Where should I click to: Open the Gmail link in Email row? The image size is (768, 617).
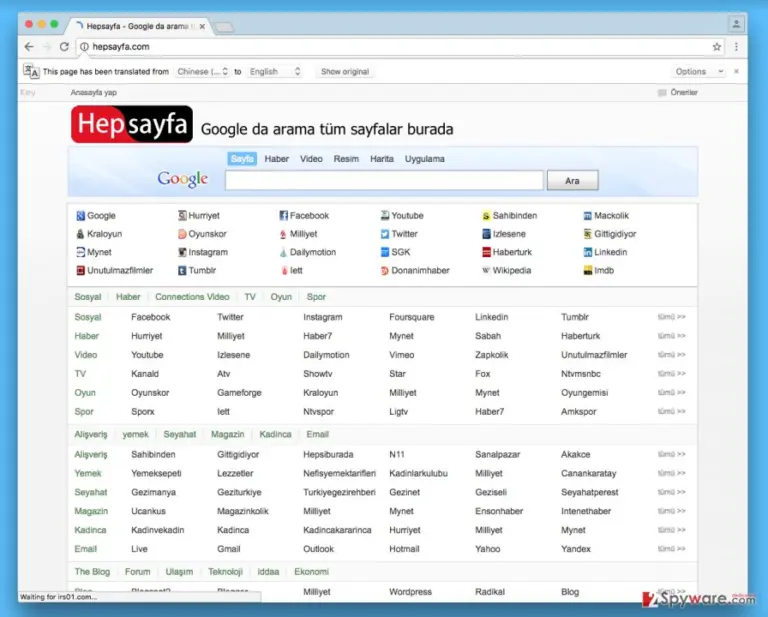[x=229, y=549]
